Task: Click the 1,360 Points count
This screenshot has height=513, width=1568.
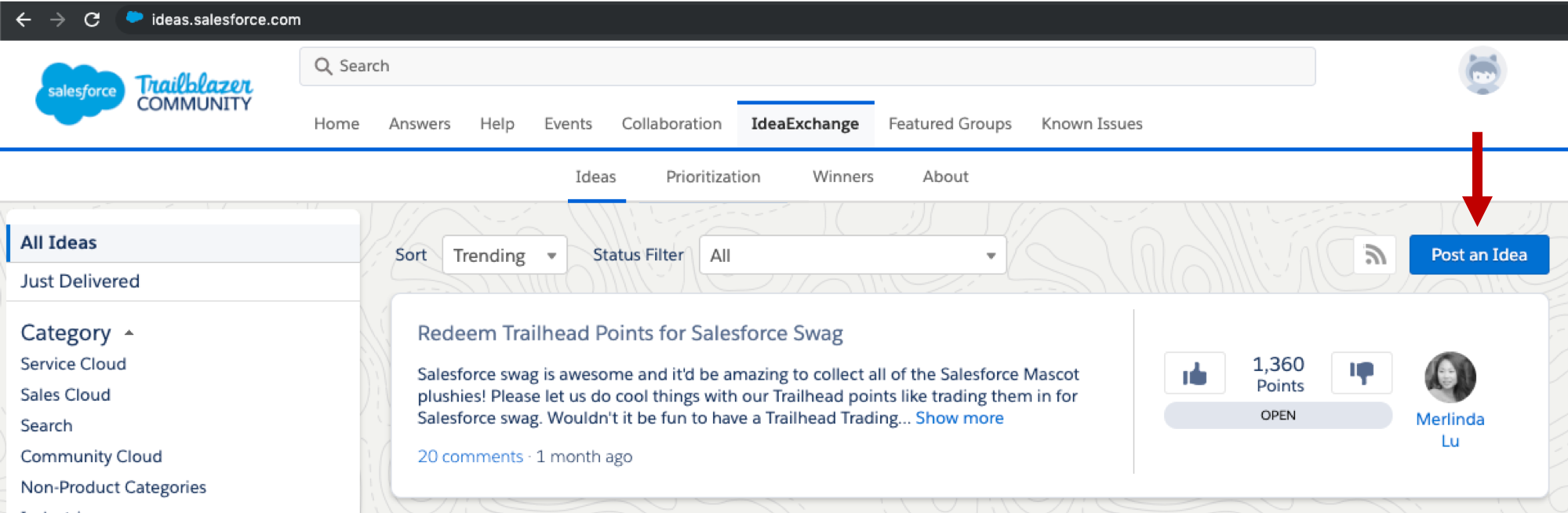Action: click(1279, 373)
